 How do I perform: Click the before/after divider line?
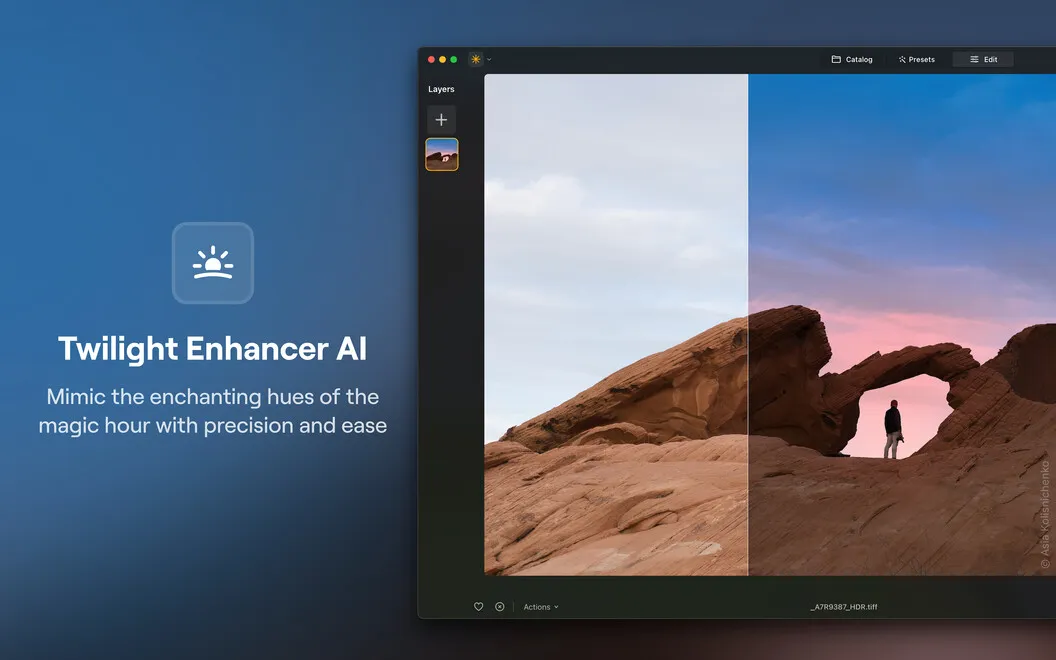coord(748,325)
